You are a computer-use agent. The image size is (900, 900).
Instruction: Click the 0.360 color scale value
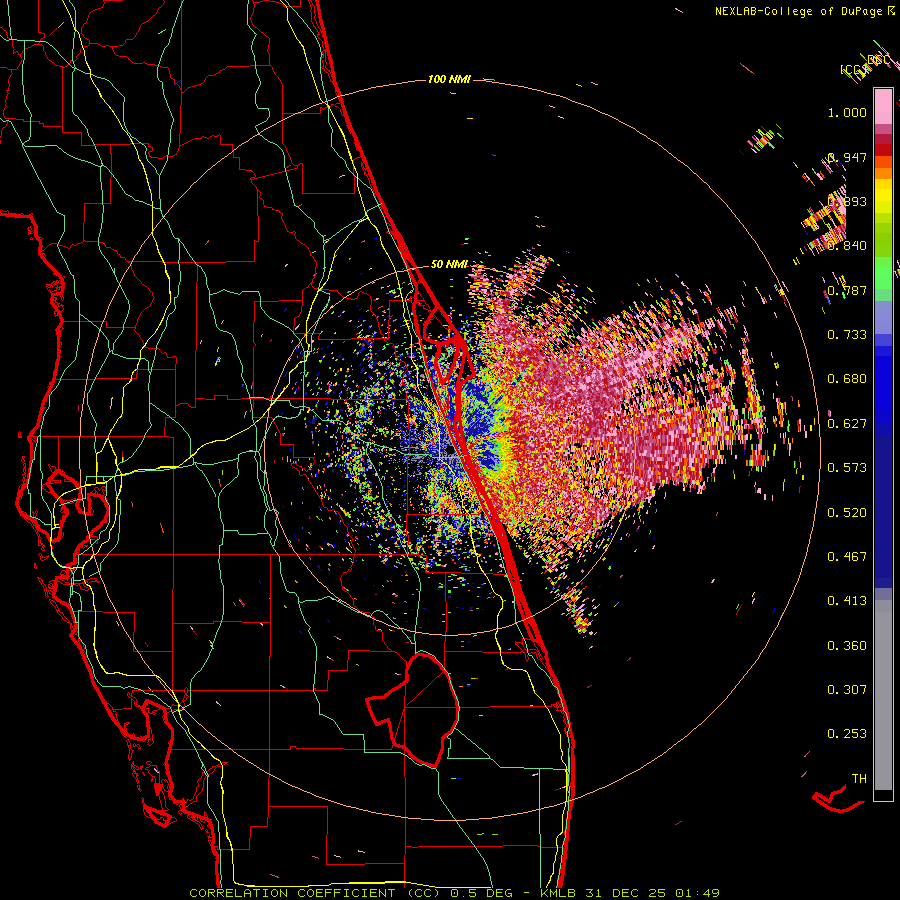[x=847, y=646]
